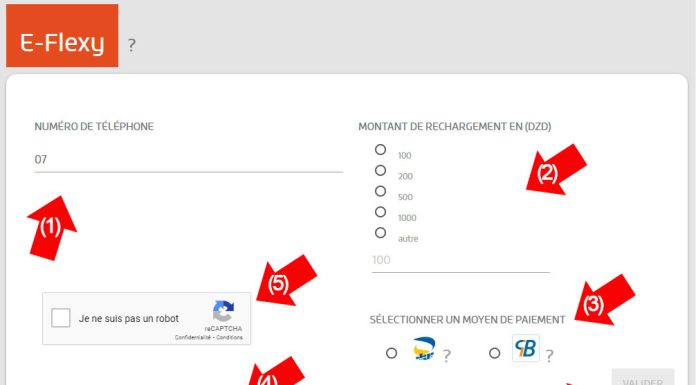Select the 100 DZD recharge amount
The image size is (696, 385).
[x=380, y=150]
